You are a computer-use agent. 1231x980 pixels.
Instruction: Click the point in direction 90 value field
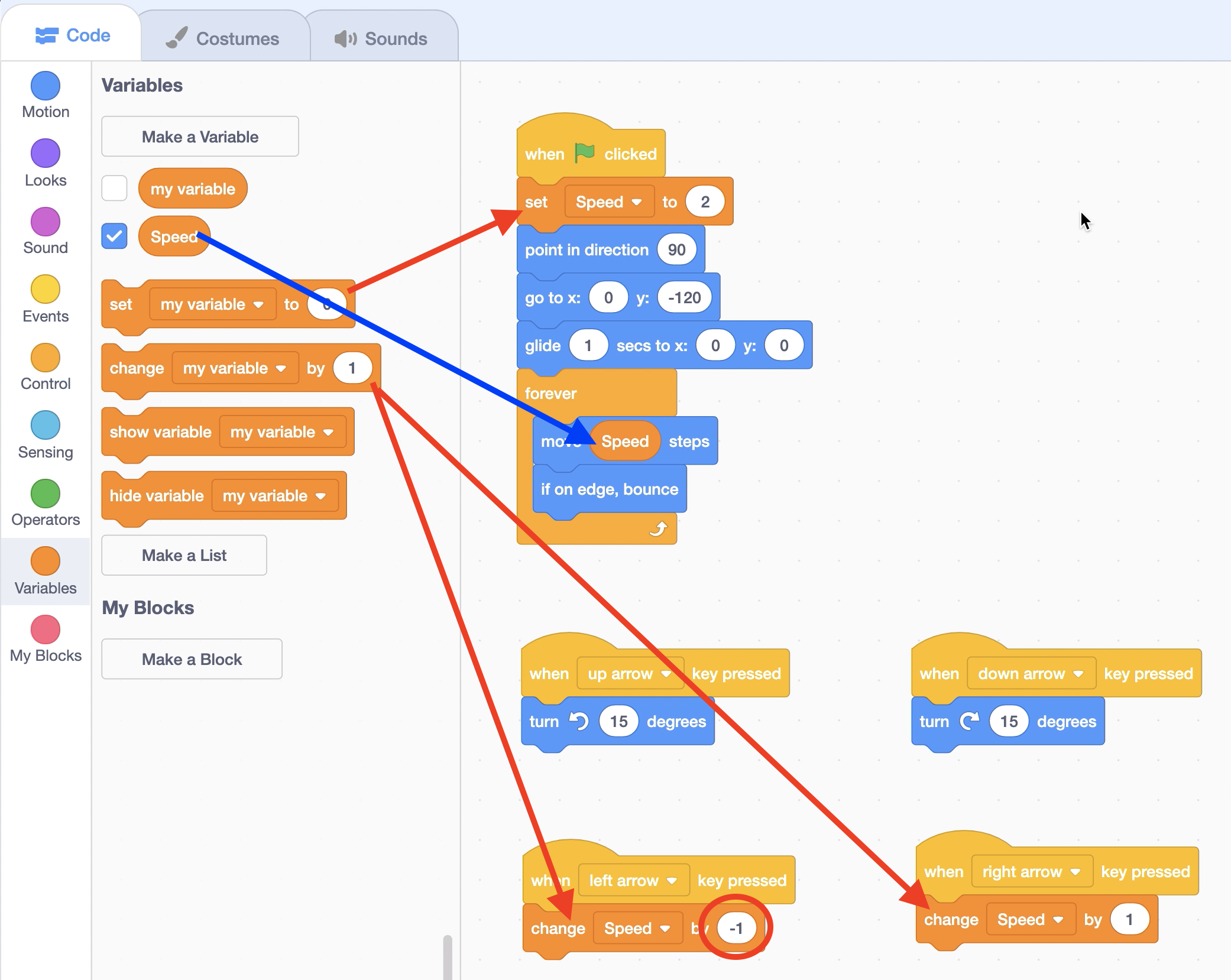coord(676,250)
